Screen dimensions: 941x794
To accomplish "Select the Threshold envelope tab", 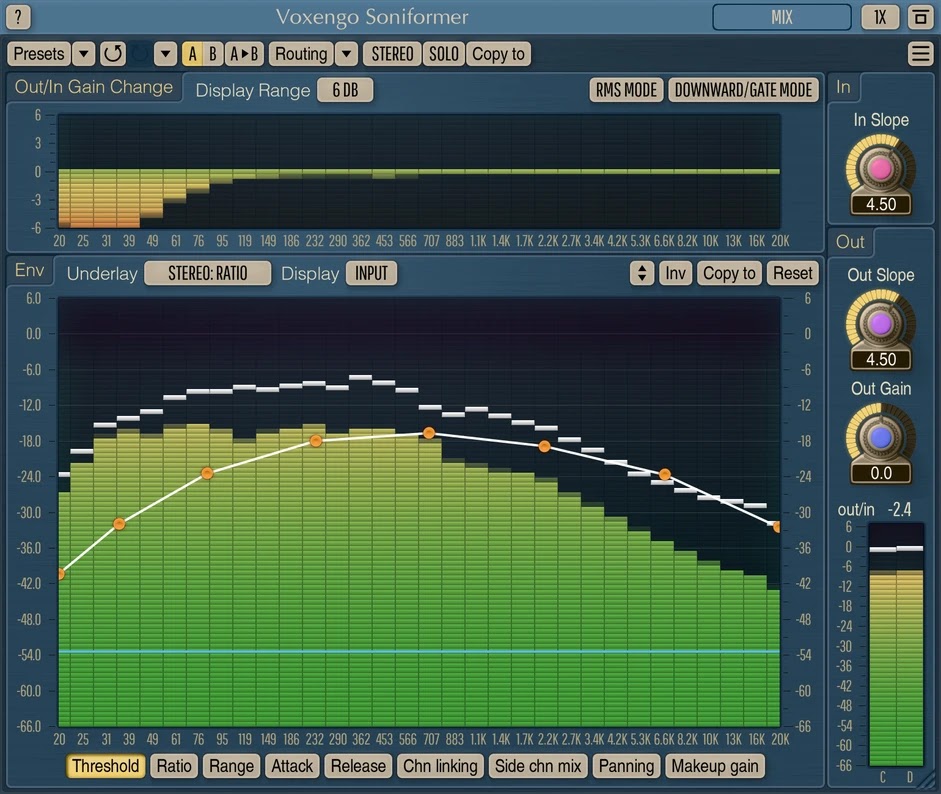I will 106,766.
